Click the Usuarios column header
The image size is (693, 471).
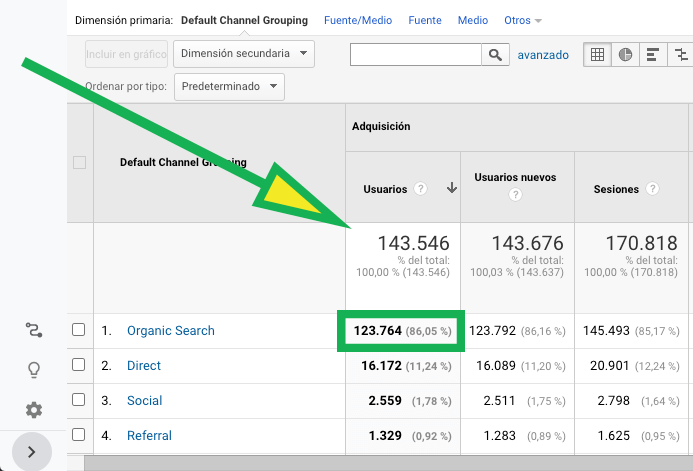(x=385, y=189)
